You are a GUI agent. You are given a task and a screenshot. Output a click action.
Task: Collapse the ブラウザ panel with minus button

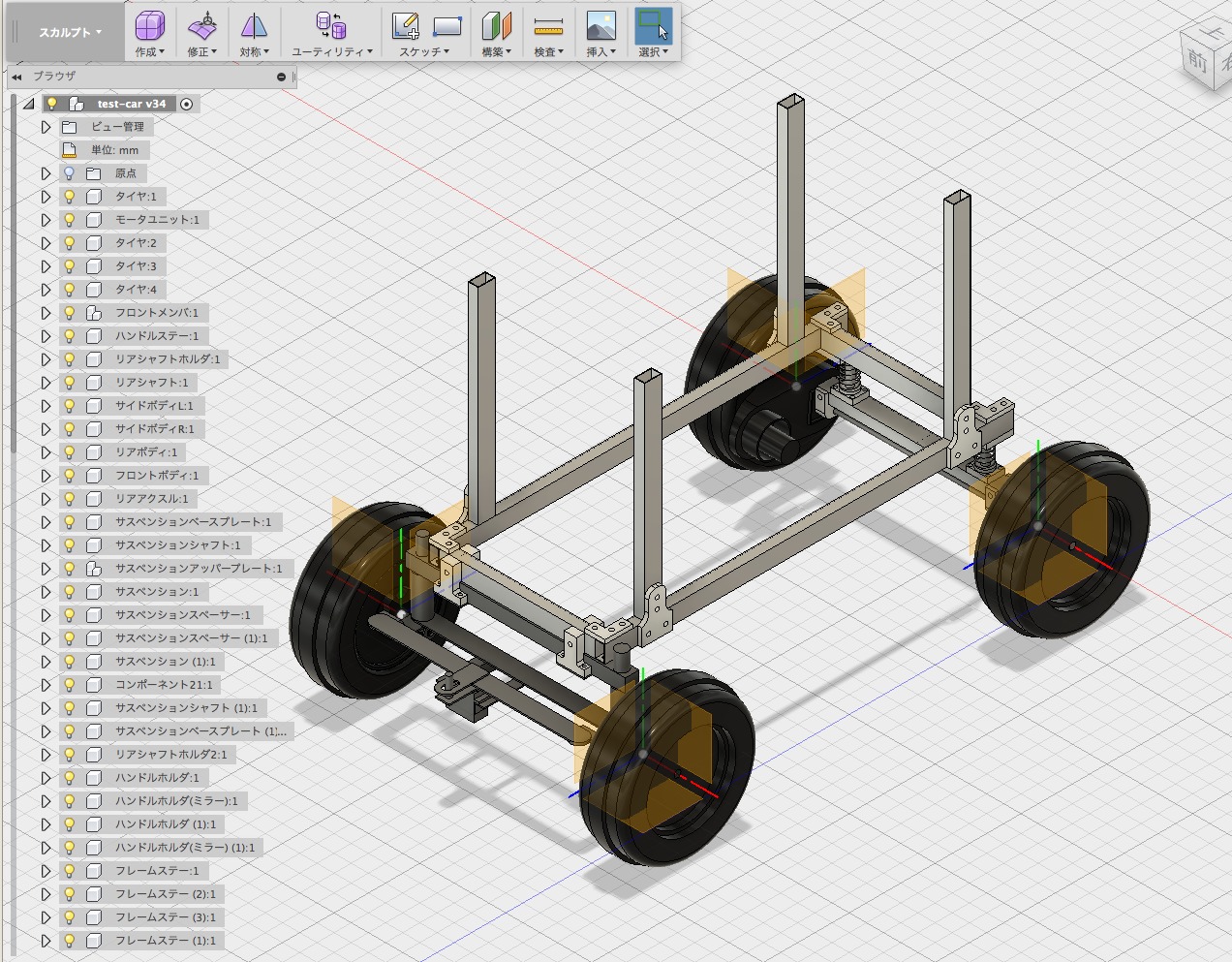click(x=281, y=77)
